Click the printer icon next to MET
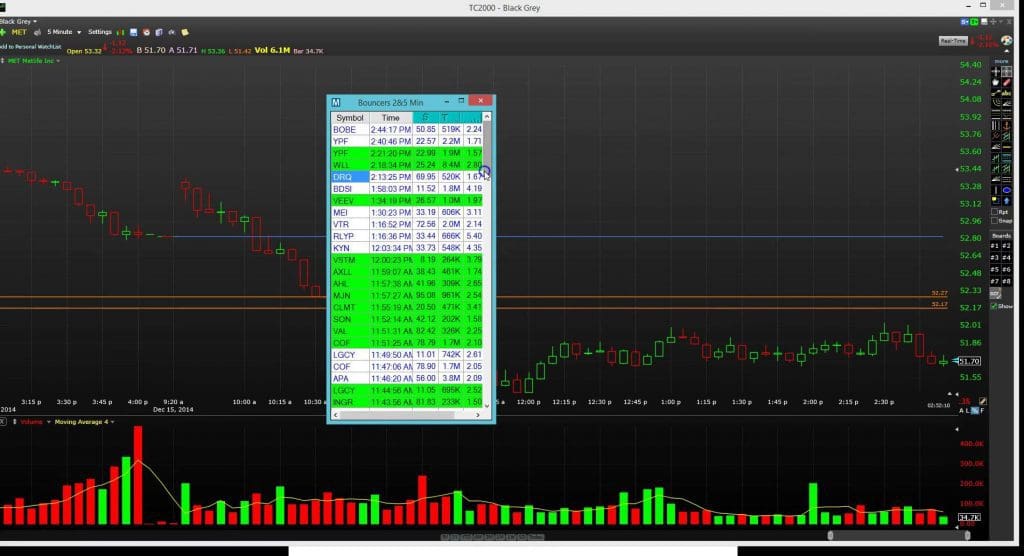The width and height of the screenshot is (1024, 556). (37, 33)
